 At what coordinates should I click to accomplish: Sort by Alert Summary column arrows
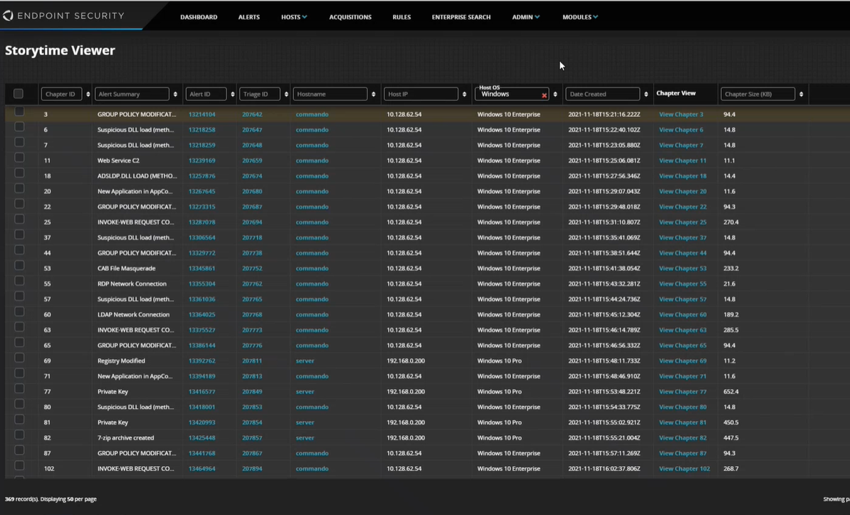click(175, 94)
